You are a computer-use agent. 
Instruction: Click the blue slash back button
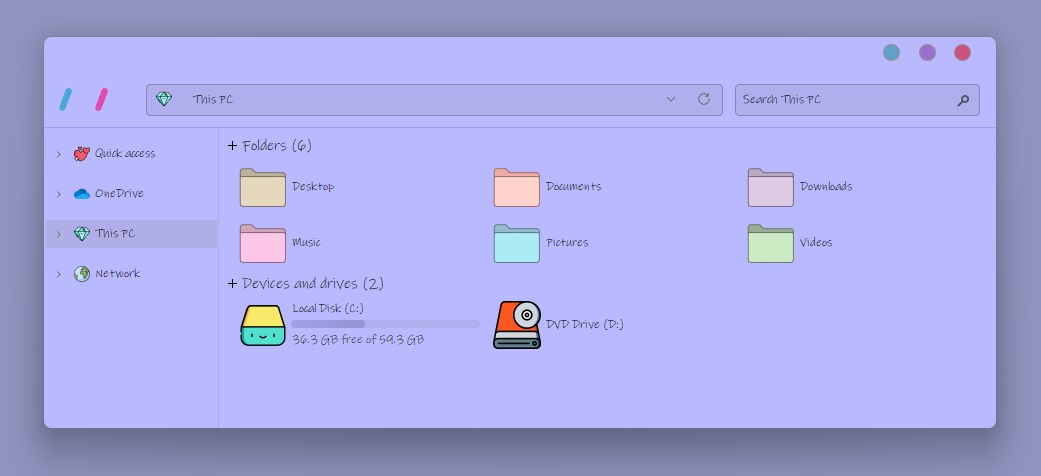65,100
